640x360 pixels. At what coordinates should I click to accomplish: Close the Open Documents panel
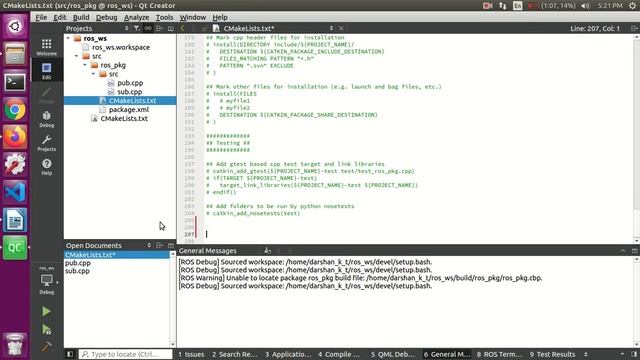(x=171, y=245)
